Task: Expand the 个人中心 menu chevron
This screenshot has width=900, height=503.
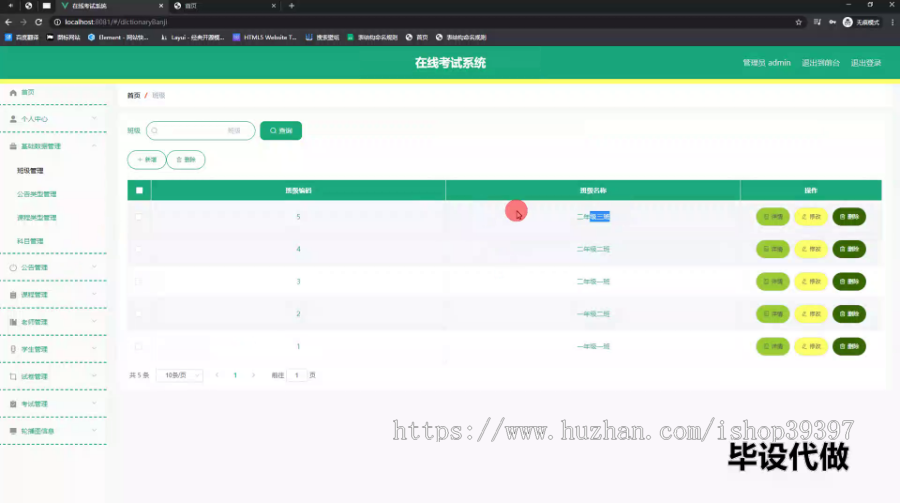Action: tap(94, 119)
